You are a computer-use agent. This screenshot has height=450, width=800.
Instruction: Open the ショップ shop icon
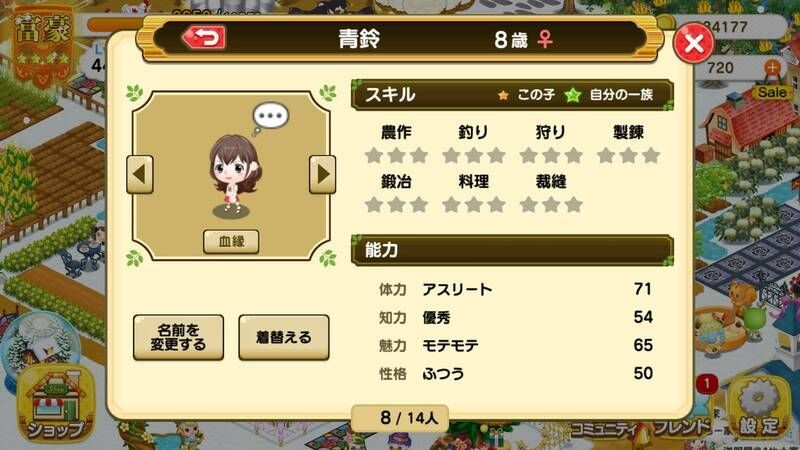56,405
